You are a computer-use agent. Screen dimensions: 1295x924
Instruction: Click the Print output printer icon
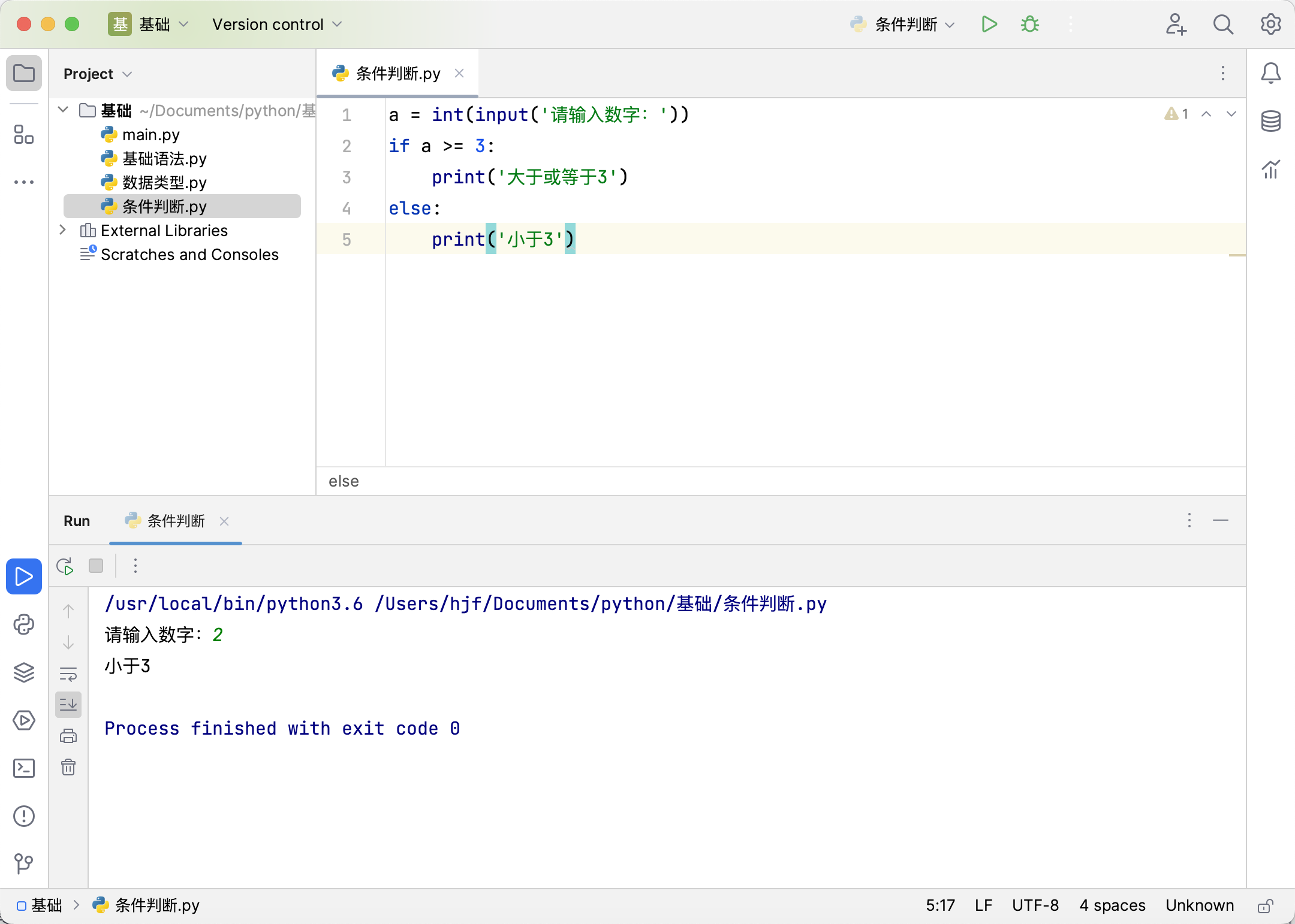[x=68, y=736]
